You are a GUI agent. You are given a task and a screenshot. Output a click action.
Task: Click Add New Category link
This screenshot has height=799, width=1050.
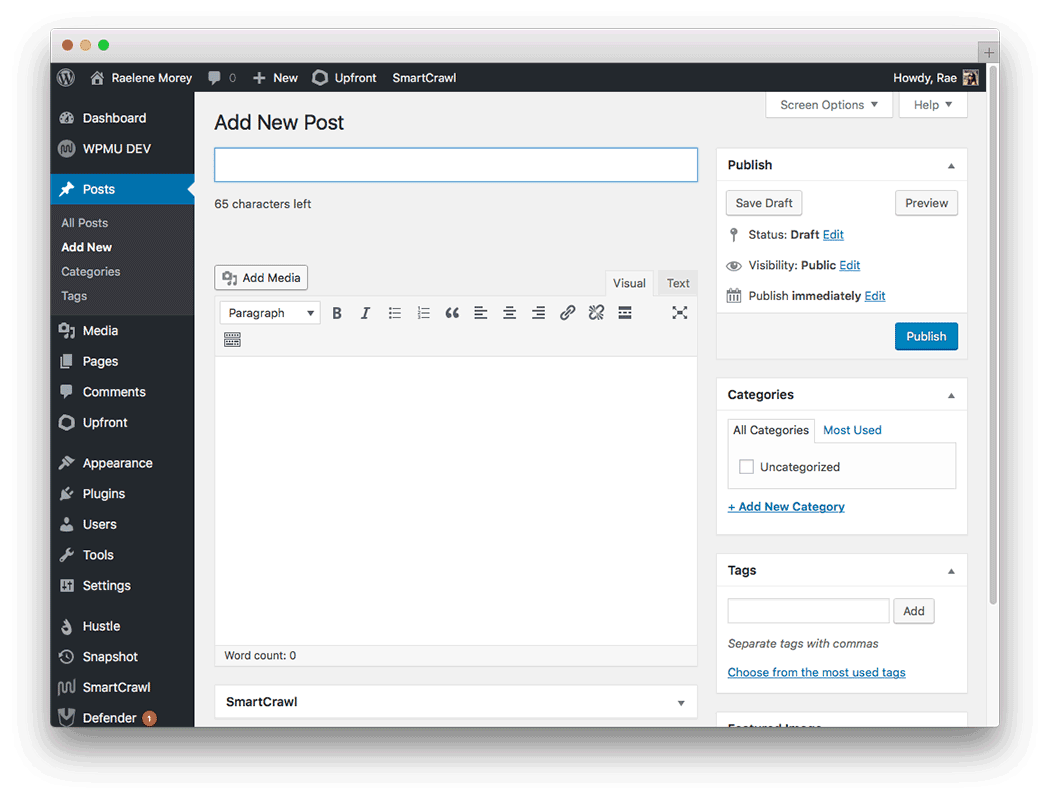click(x=786, y=506)
